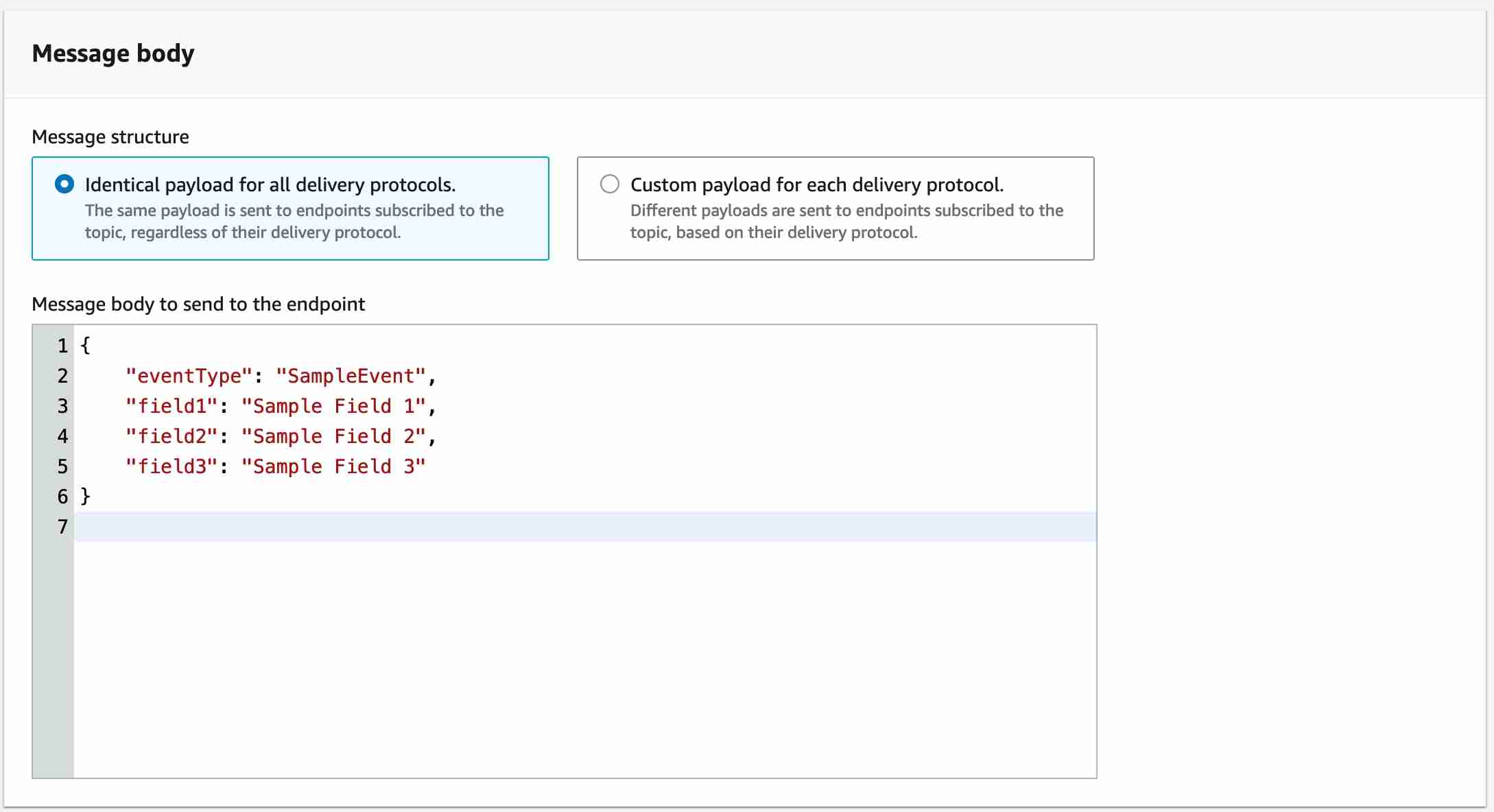Click the highlighted empty line 7
This screenshot has width=1494, height=812.
click(x=583, y=527)
